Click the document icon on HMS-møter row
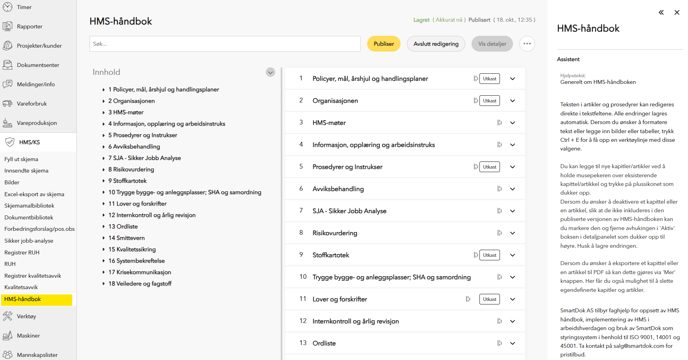The width and height of the screenshot is (688, 360). coord(499,123)
